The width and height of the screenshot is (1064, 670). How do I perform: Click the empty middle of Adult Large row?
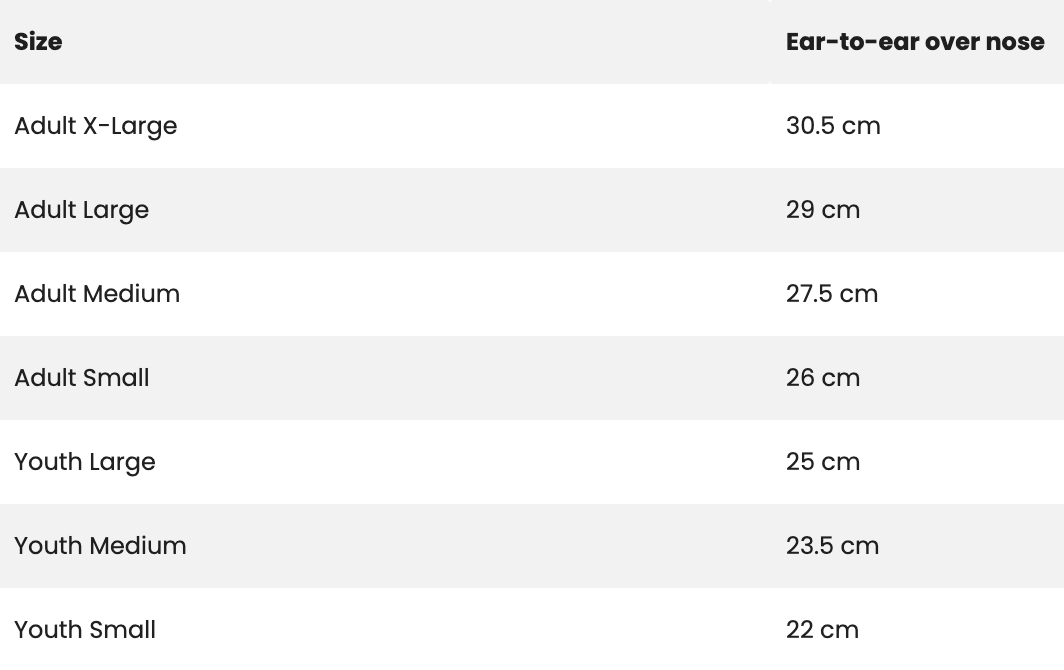[461, 210]
